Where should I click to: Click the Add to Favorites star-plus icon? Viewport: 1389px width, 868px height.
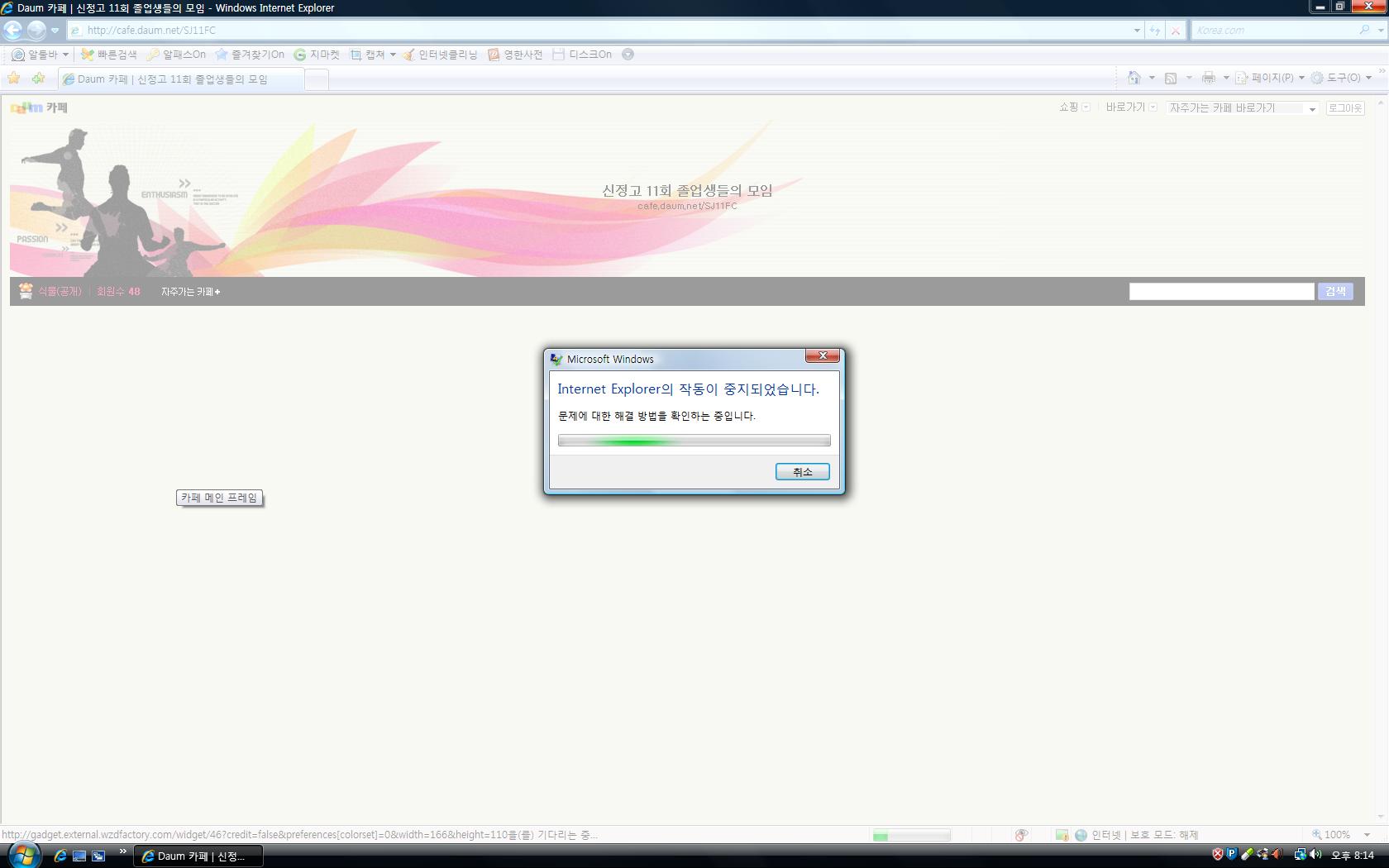(x=38, y=79)
